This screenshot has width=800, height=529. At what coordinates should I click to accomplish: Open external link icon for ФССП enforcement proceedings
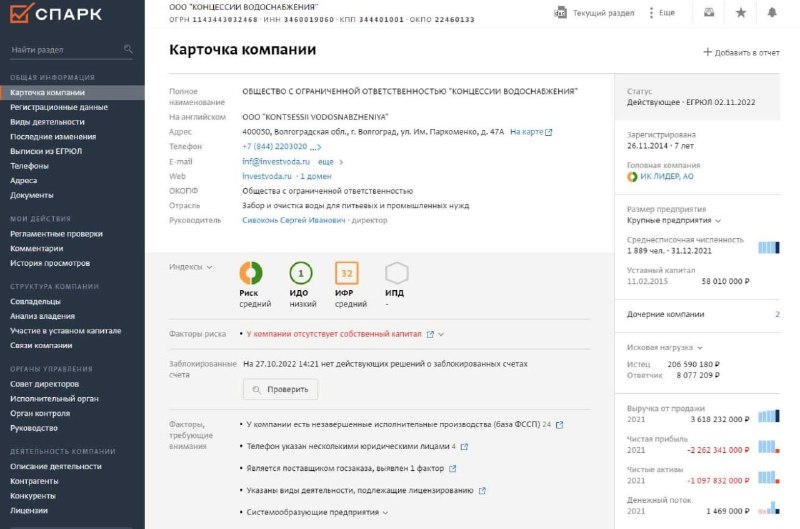tap(560, 424)
